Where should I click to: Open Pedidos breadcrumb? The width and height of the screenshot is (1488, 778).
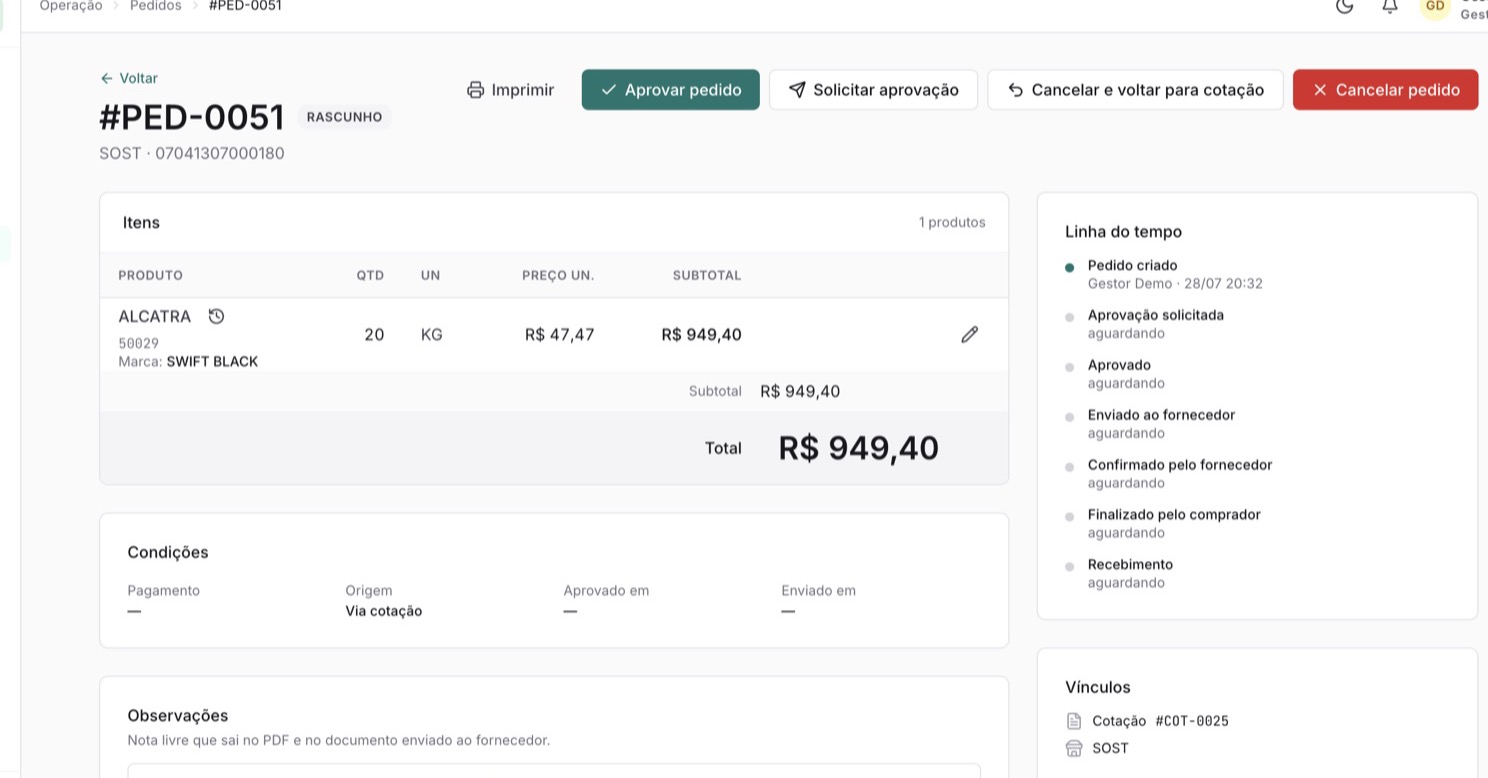[x=156, y=6]
